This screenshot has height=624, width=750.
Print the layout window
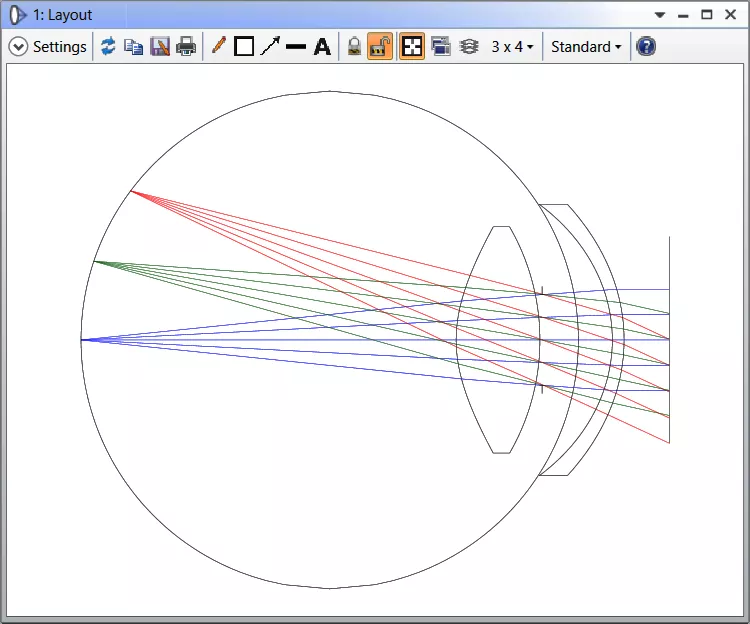point(186,47)
